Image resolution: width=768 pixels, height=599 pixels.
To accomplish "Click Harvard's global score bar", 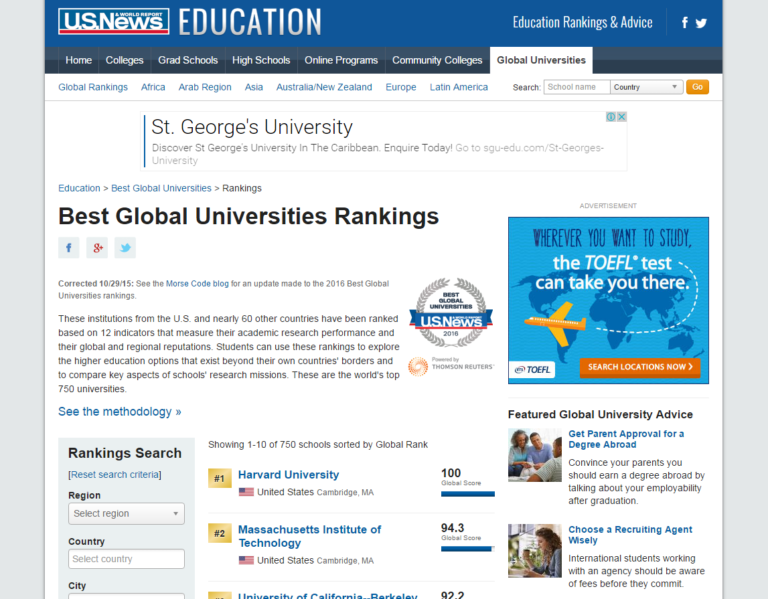I will tap(468, 494).
